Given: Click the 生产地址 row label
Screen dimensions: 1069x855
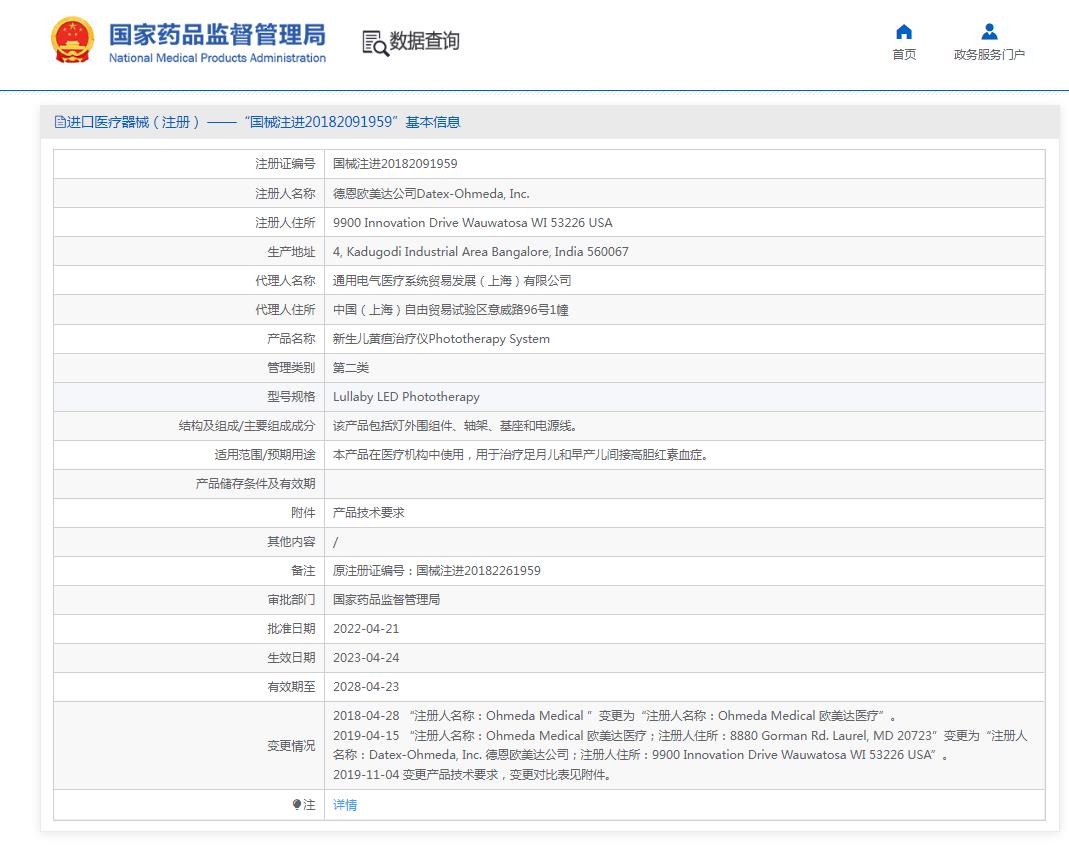Looking at the screenshot, I should click(291, 252).
